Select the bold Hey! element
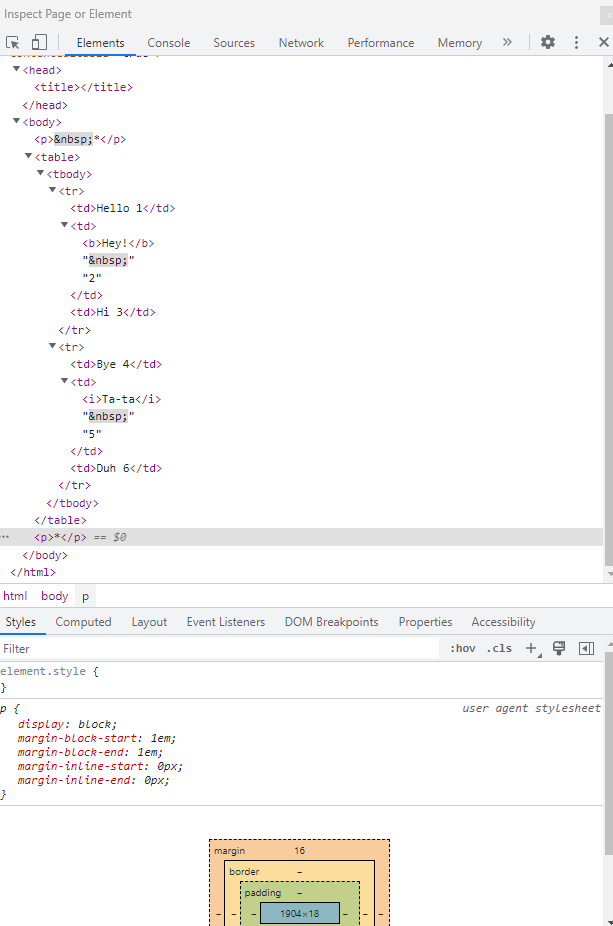 (x=118, y=243)
